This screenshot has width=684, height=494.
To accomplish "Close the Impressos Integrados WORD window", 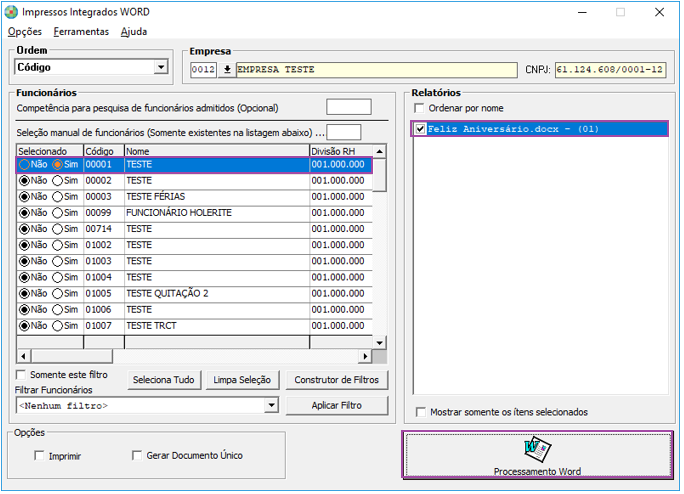I will (x=661, y=13).
